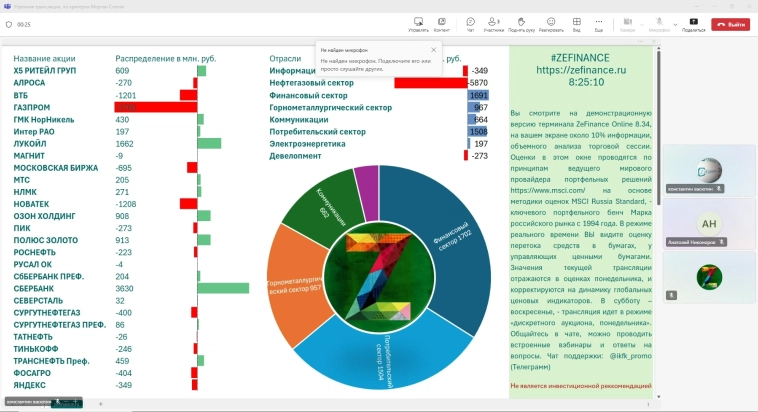
Task: Toggle the microphone (Микрофон)
Action: coord(659,25)
